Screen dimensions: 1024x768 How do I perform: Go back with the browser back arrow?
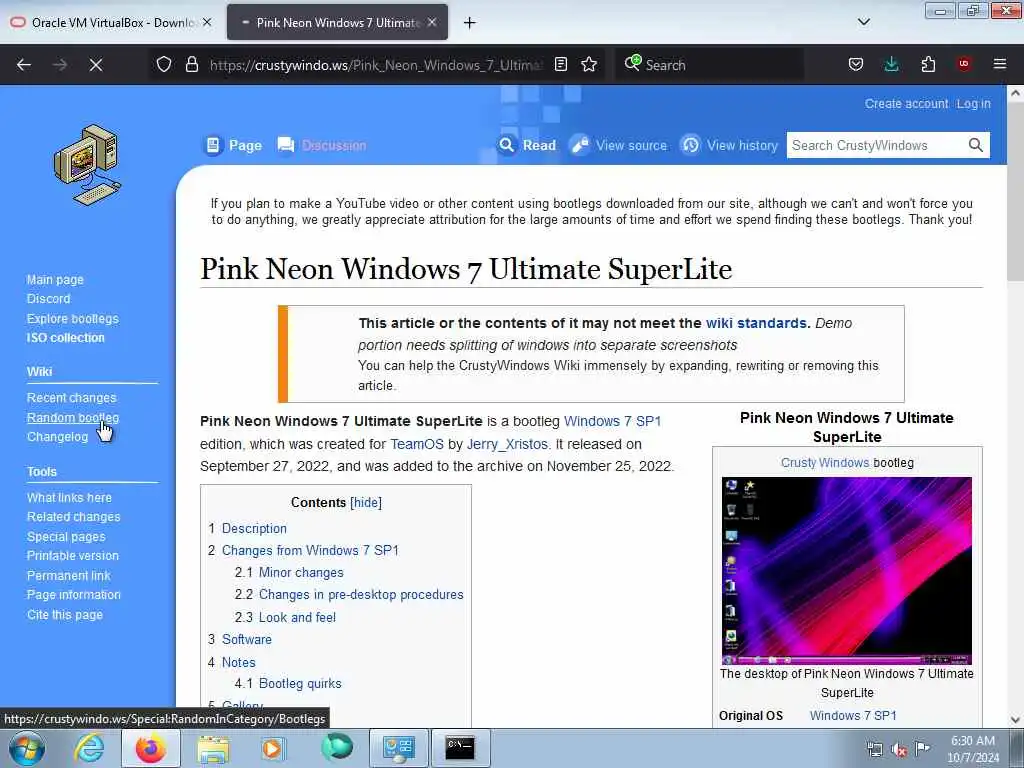[x=24, y=65]
